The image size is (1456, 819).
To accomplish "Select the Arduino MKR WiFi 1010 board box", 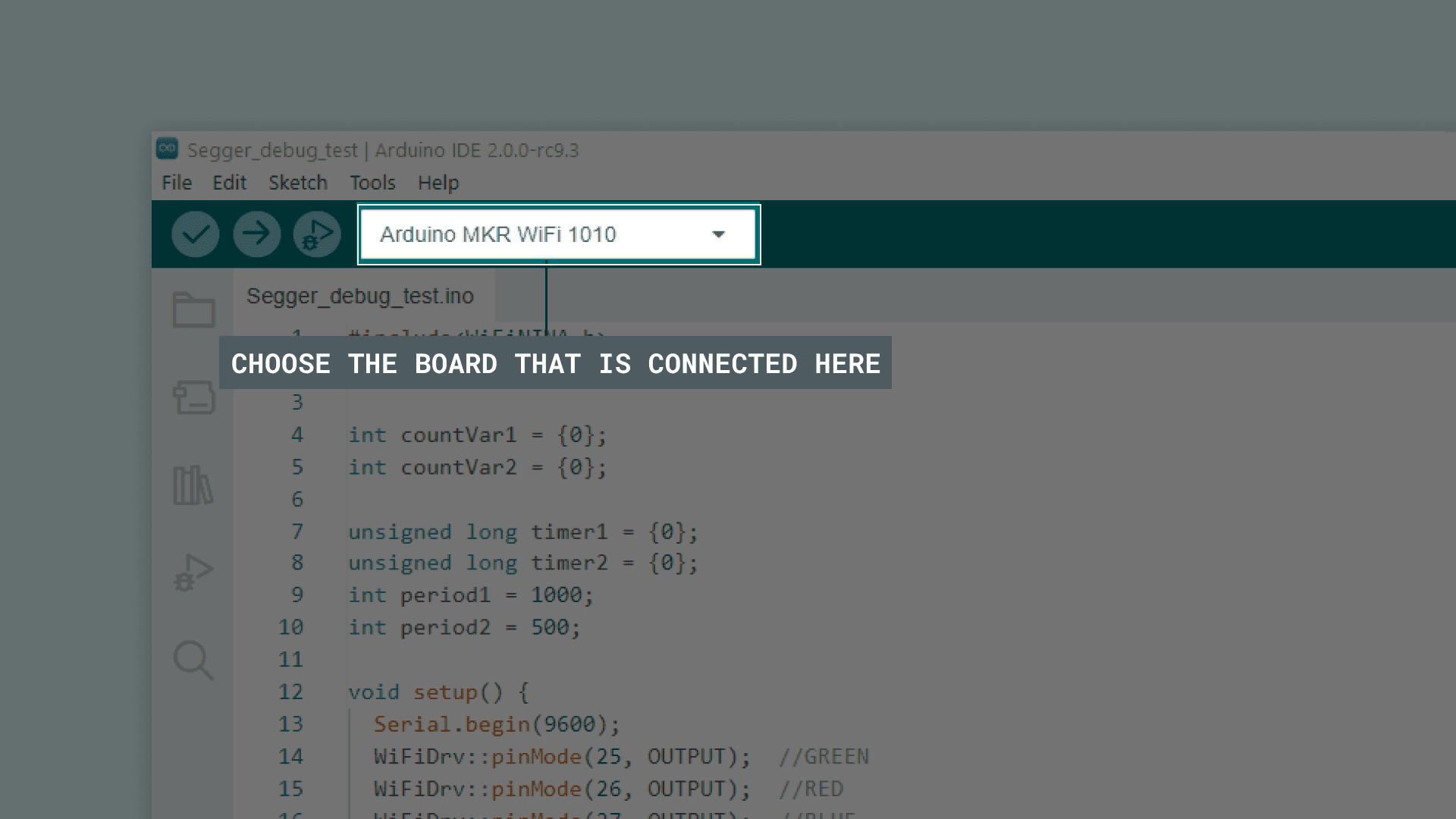I will point(531,234).
